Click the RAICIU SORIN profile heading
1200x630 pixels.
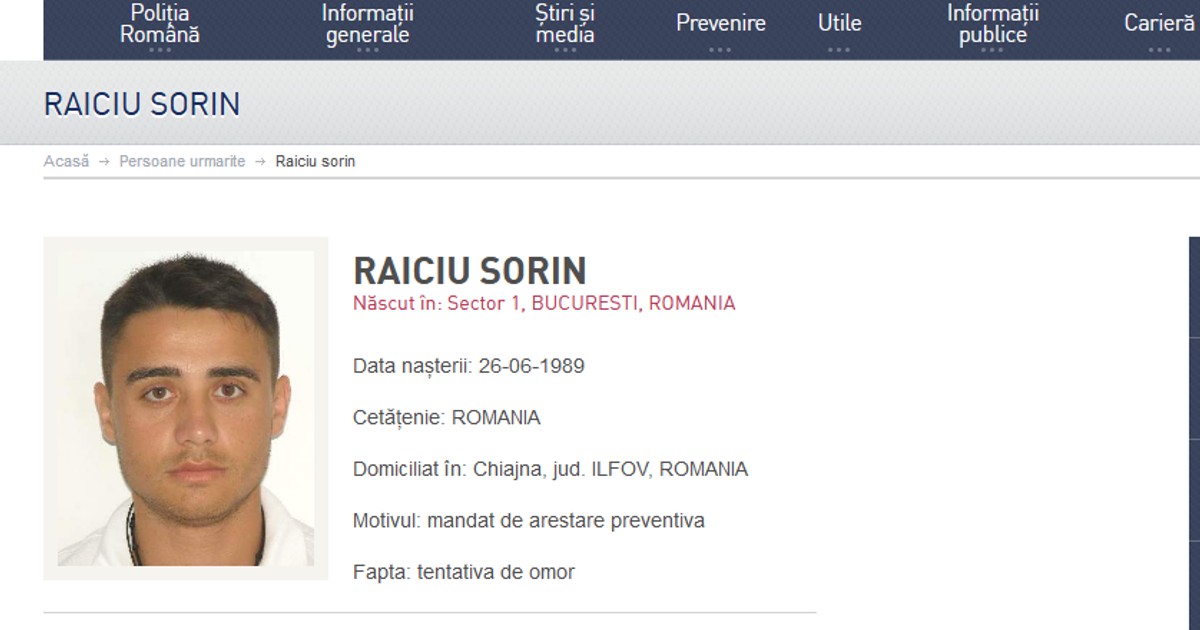pyautogui.click(x=470, y=270)
